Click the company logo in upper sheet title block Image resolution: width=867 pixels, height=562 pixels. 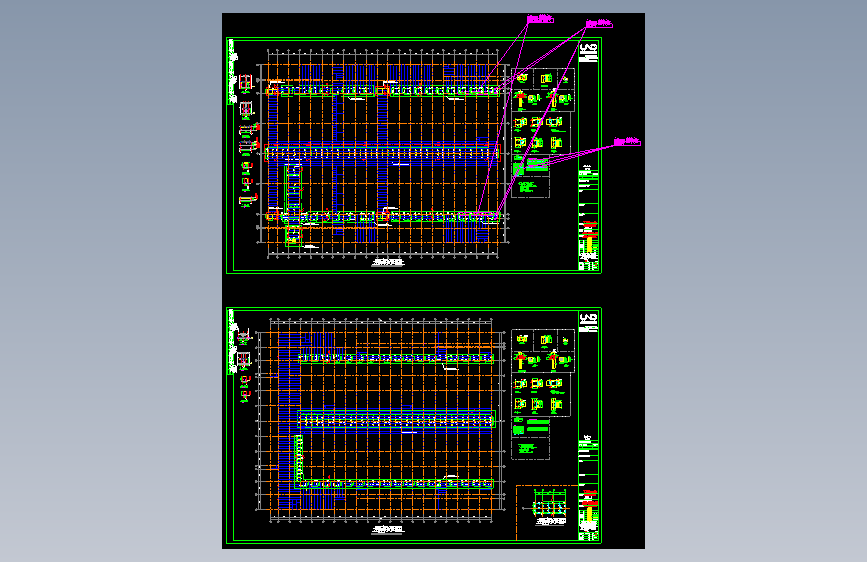pyautogui.click(x=589, y=53)
